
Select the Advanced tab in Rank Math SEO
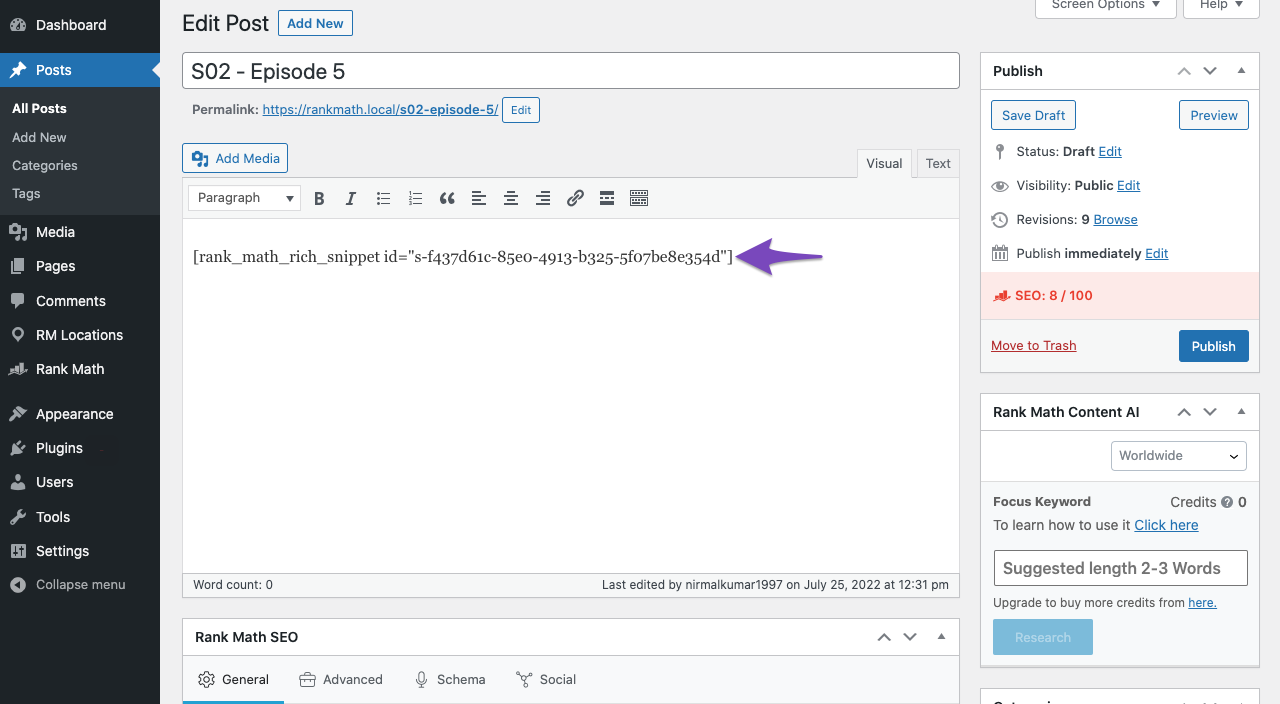click(341, 680)
